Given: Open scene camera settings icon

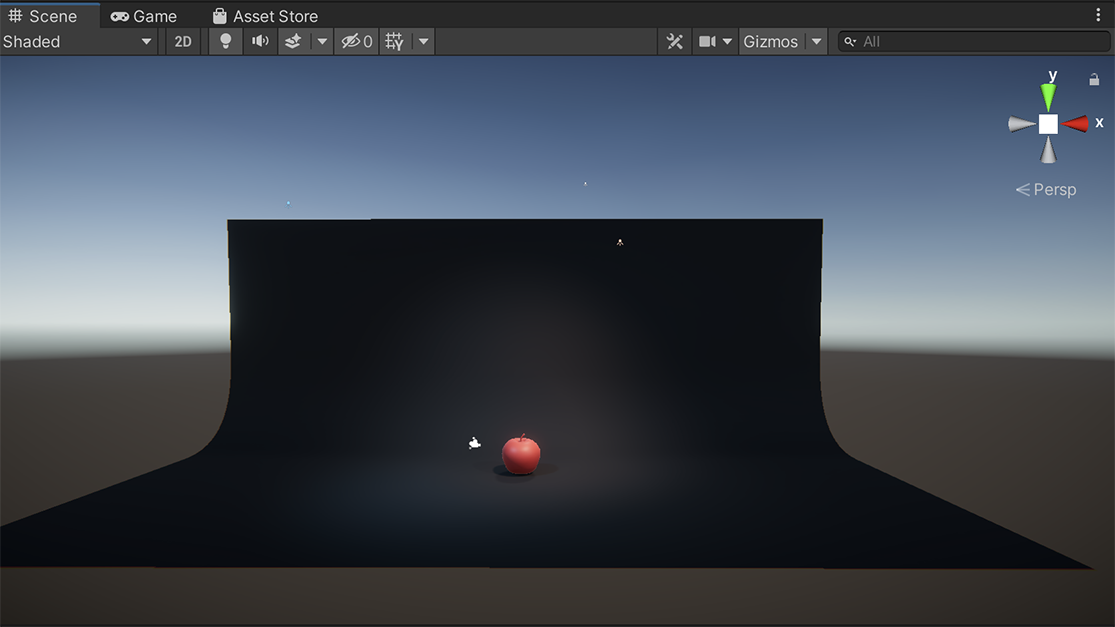Looking at the screenshot, I should 708,42.
